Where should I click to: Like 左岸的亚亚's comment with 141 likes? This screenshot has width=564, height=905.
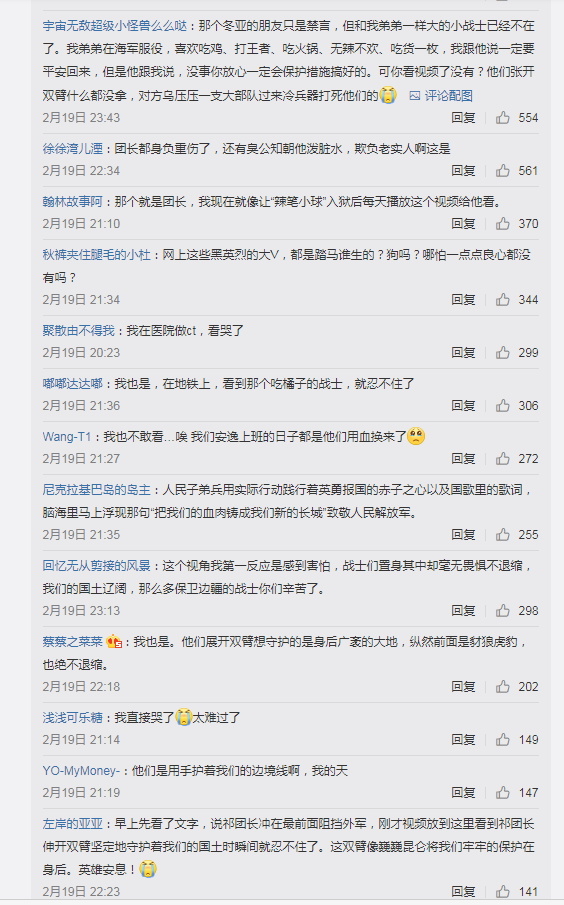[503, 892]
